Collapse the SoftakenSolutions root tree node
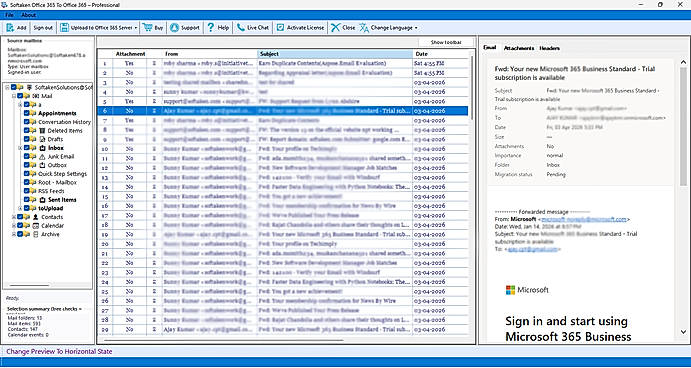This screenshot has height=368, width=691. [7, 88]
